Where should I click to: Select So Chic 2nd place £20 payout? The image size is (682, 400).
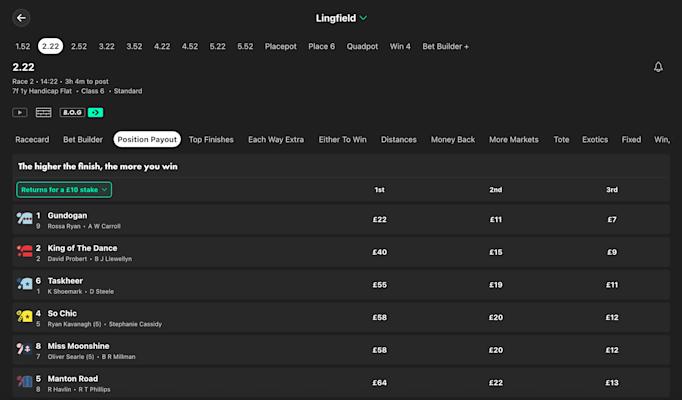(496, 317)
